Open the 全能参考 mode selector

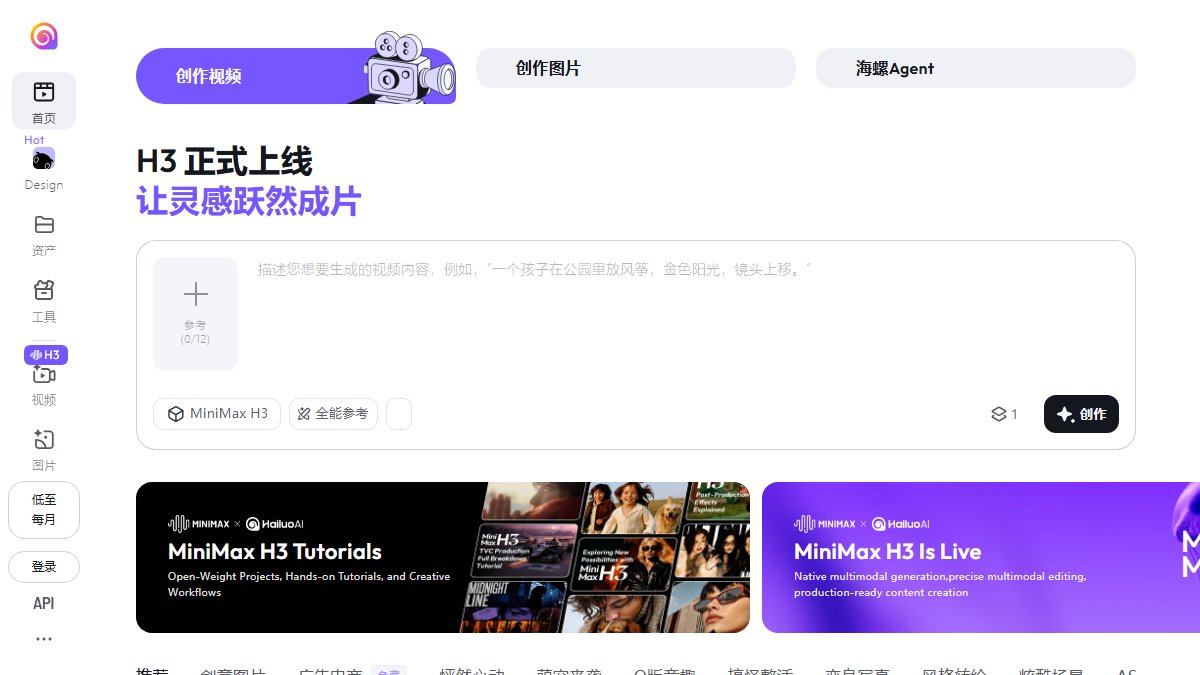[333, 414]
